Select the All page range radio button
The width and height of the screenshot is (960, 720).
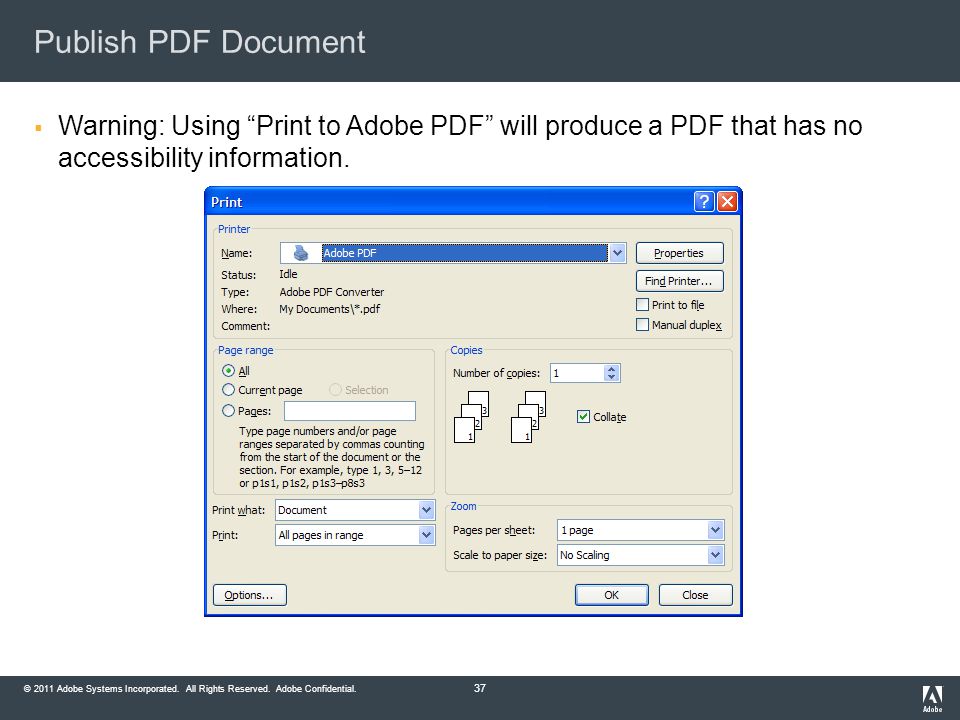coord(228,370)
